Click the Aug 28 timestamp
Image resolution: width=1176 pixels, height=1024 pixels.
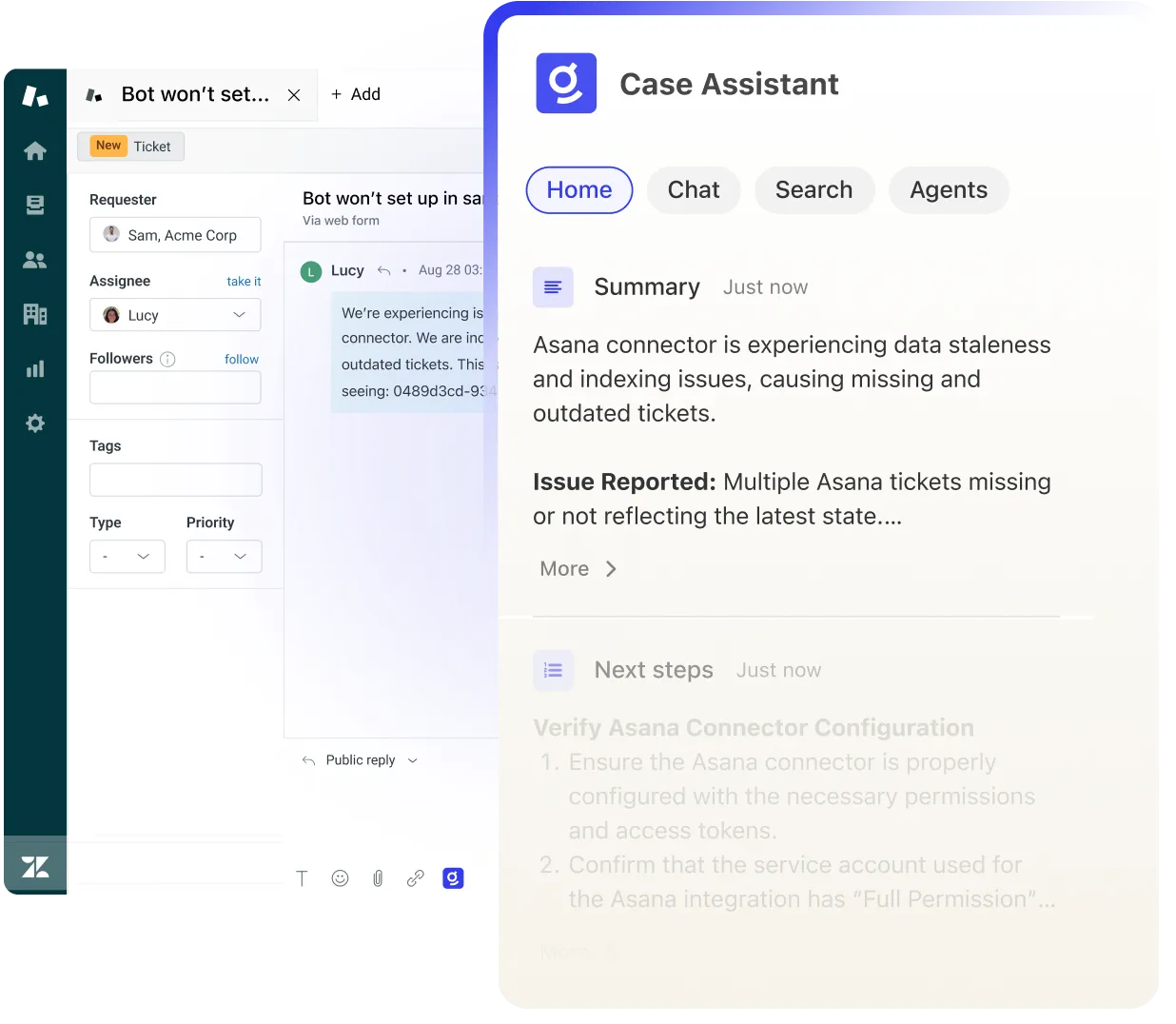pos(450,270)
